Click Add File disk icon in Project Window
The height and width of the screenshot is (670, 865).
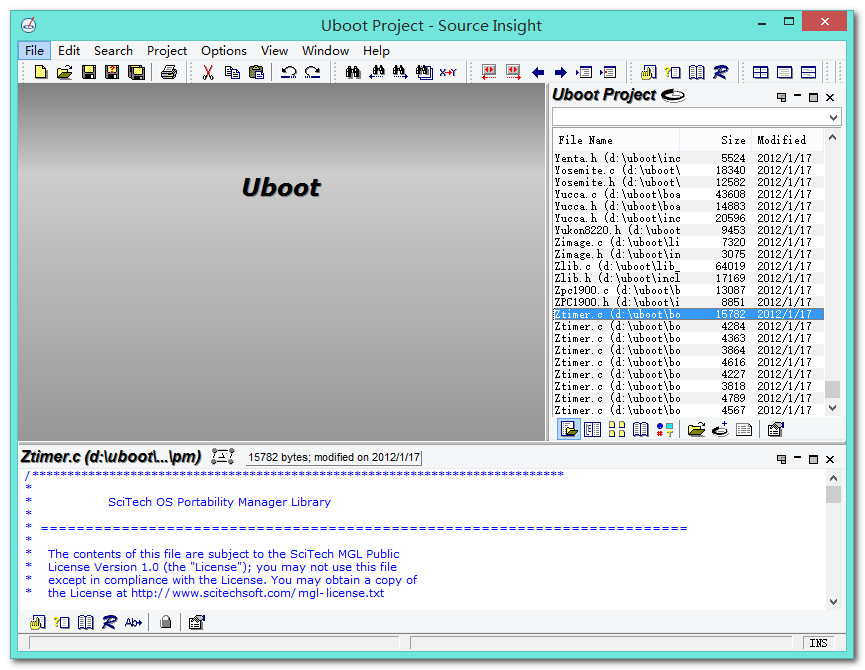720,429
